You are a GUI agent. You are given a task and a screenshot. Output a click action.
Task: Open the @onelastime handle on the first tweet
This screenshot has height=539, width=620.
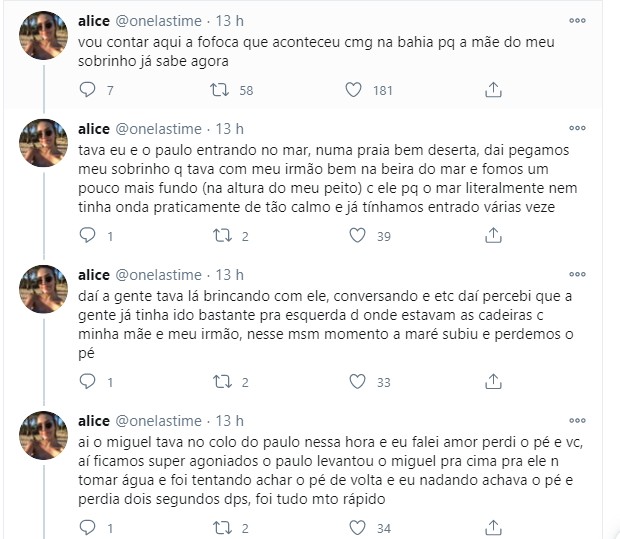click(160, 20)
